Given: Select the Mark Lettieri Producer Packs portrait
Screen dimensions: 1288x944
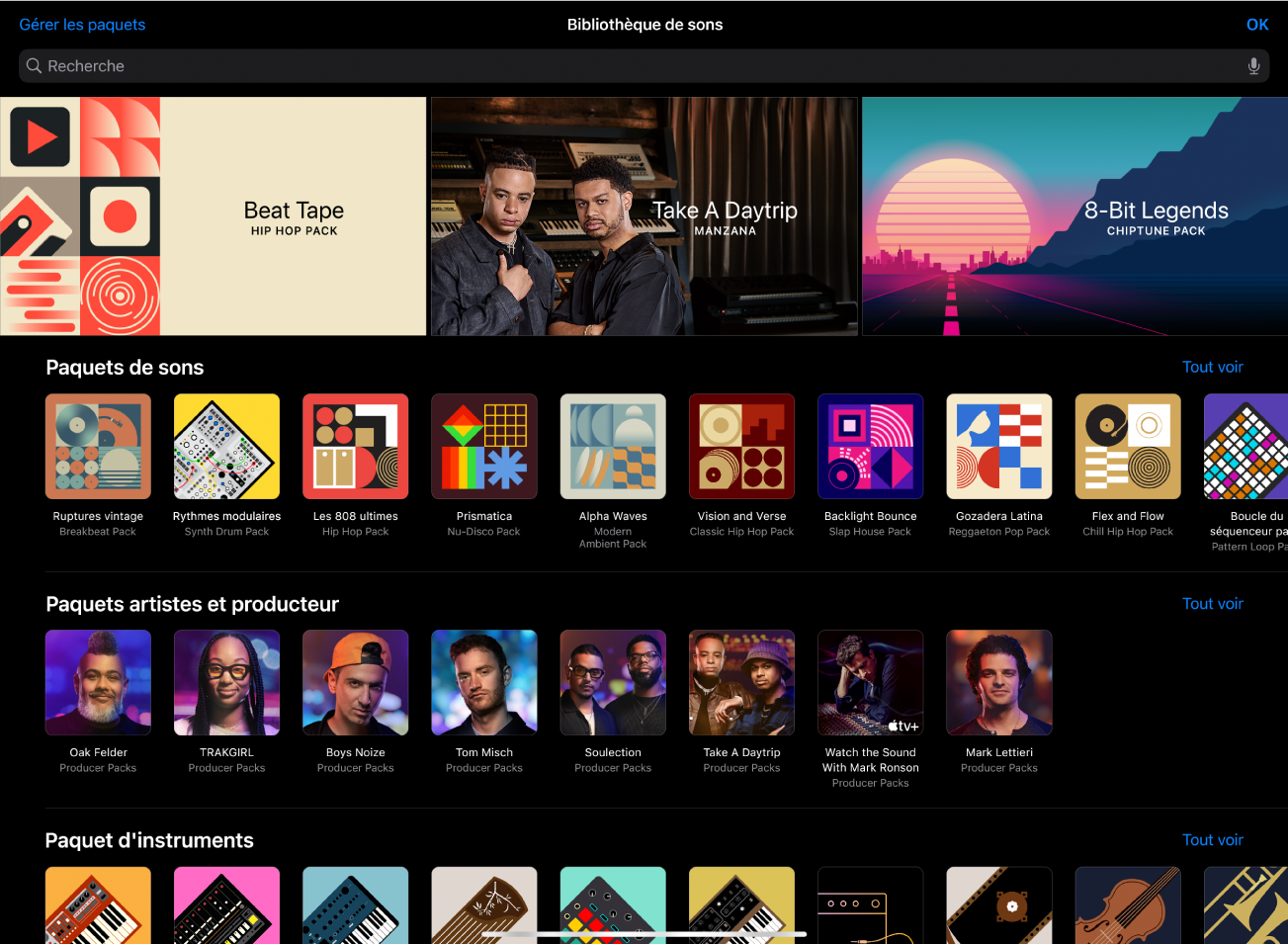Looking at the screenshot, I should click(x=999, y=683).
